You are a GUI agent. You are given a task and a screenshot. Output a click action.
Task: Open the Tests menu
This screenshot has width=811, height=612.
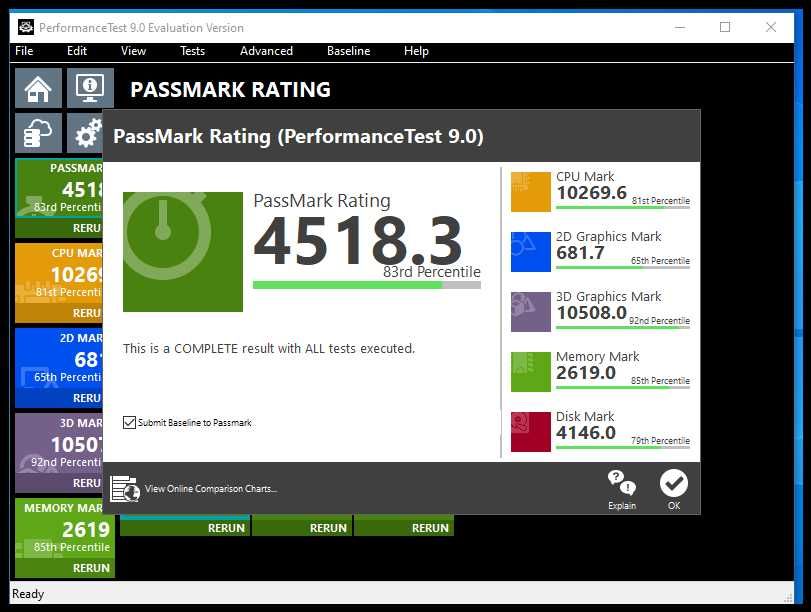(192, 51)
